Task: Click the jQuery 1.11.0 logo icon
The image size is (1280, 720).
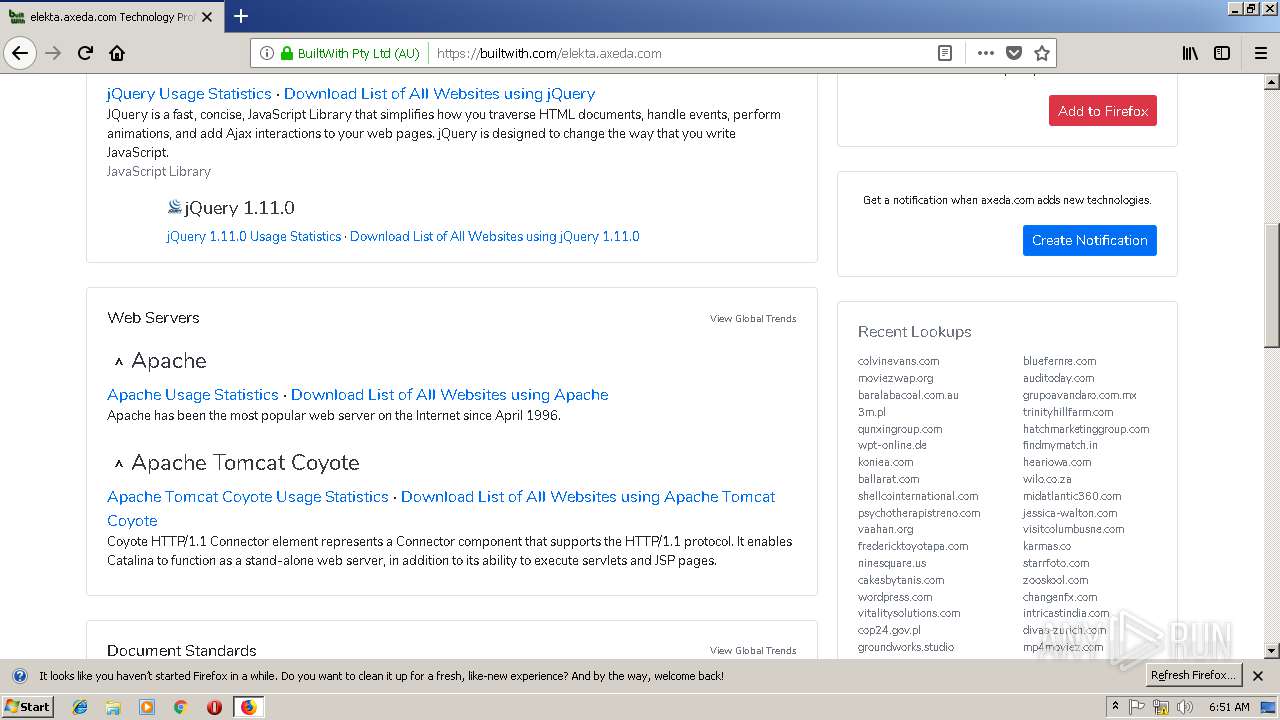Action: coord(175,207)
